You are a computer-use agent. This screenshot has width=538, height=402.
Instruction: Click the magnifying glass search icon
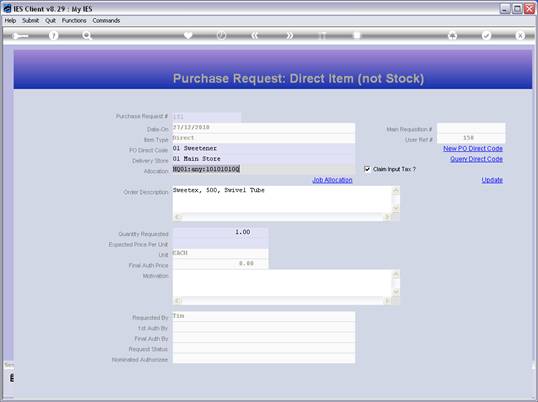(x=87, y=35)
